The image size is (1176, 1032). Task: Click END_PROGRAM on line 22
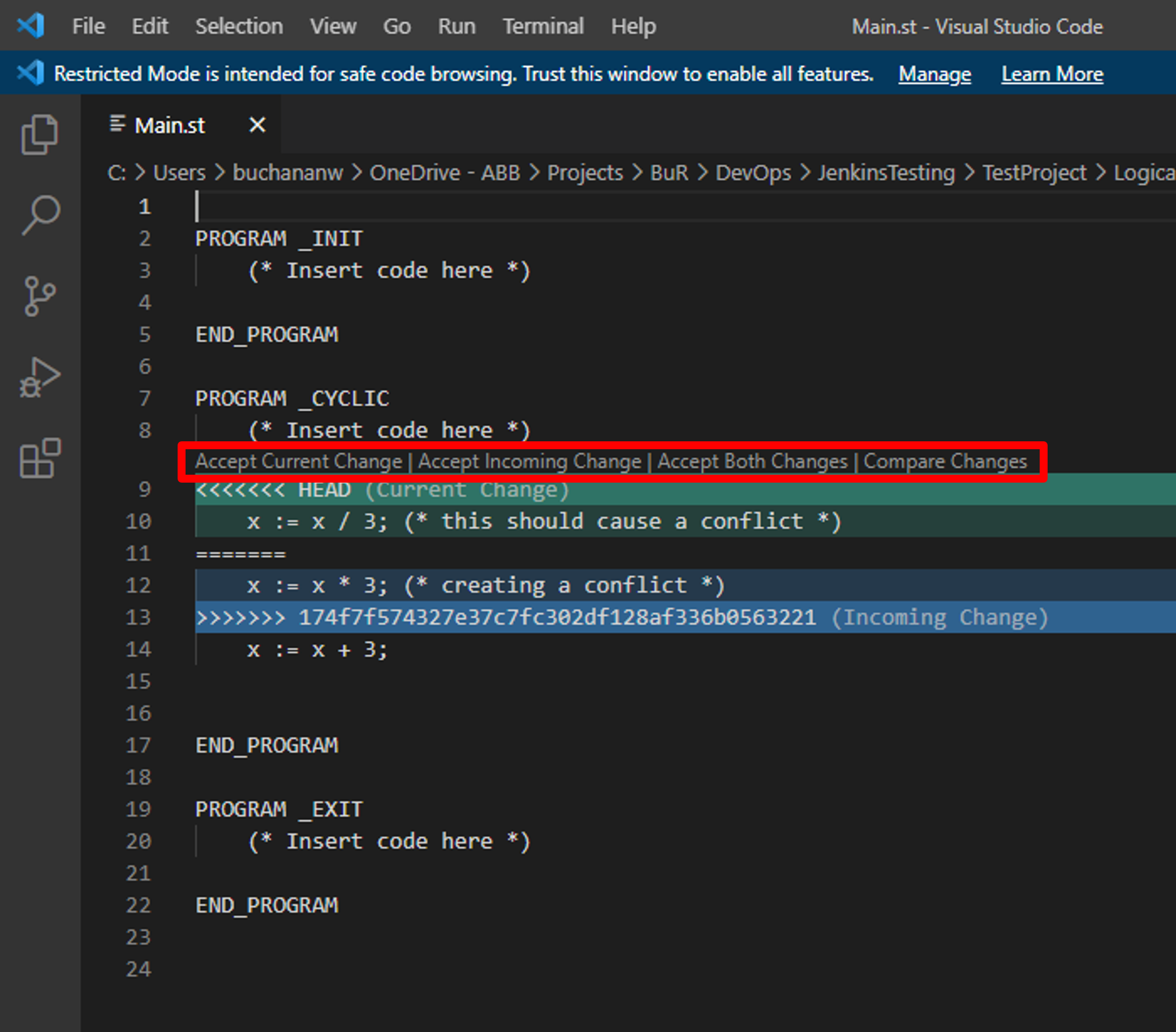click(x=267, y=905)
